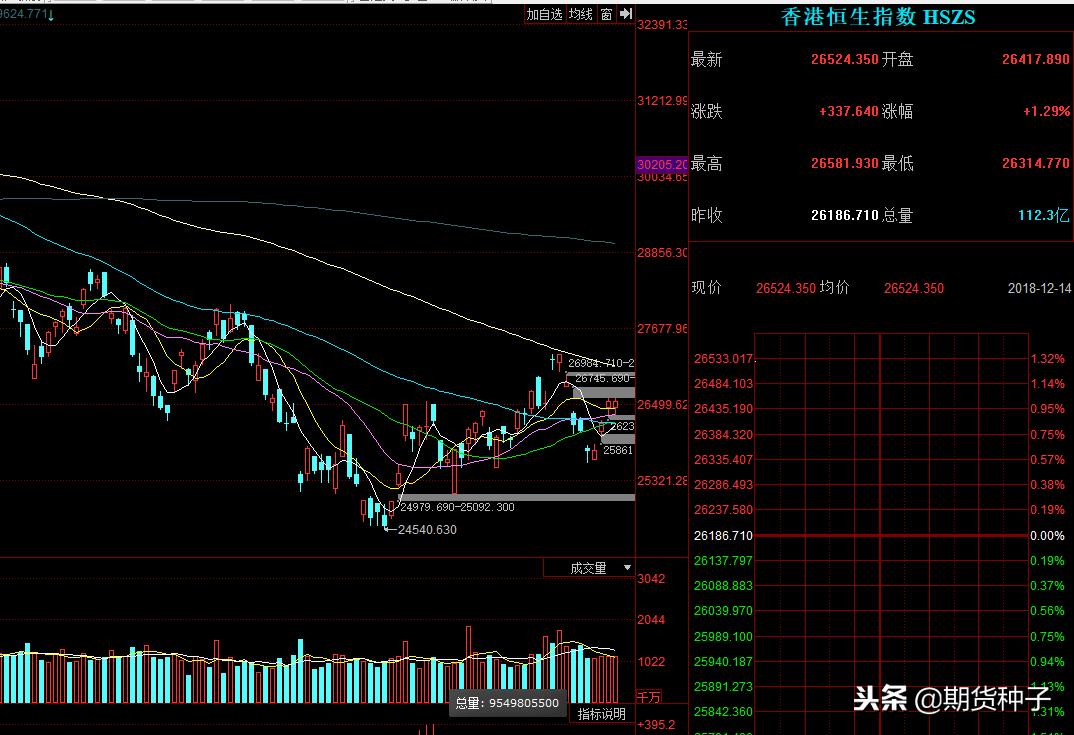Click the 昨收 value in the quote panel
The width and height of the screenshot is (1074, 735).
click(x=845, y=215)
